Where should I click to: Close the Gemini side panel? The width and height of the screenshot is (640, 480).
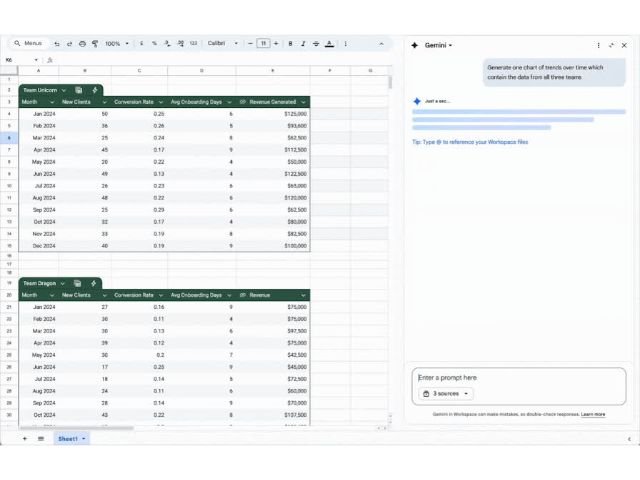tap(624, 45)
